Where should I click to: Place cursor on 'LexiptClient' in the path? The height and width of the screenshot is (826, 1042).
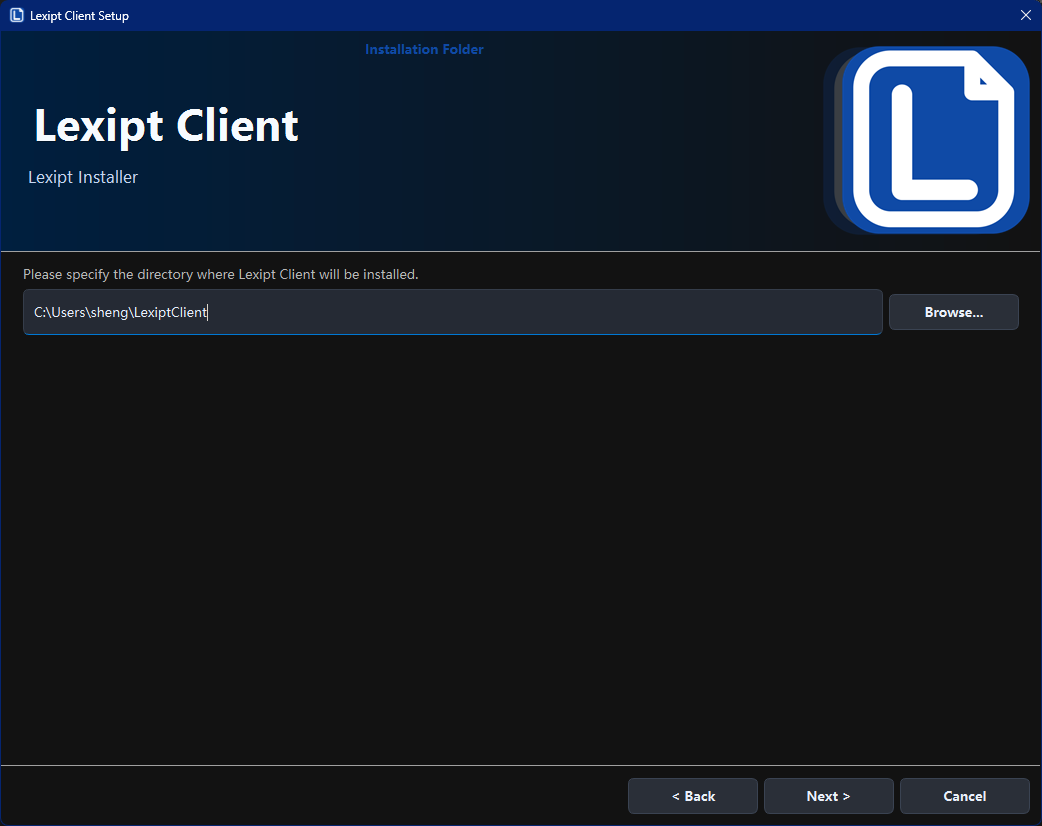(170, 313)
